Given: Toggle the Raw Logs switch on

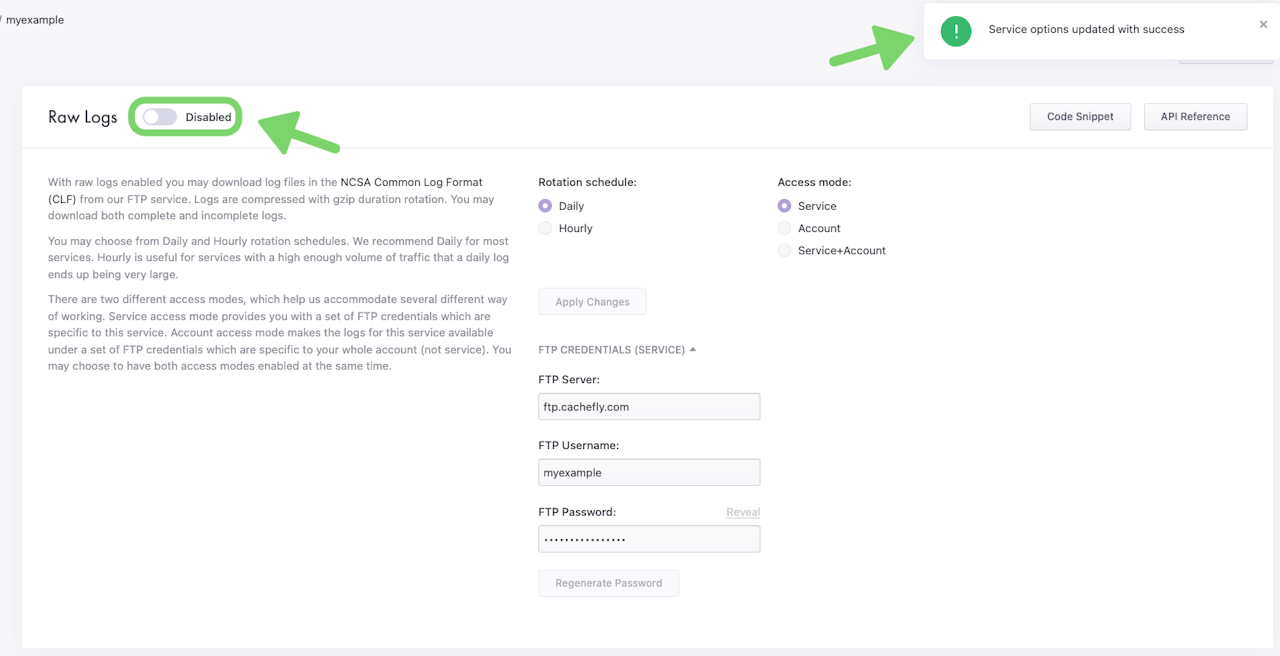Looking at the screenshot, I should 159,117.
